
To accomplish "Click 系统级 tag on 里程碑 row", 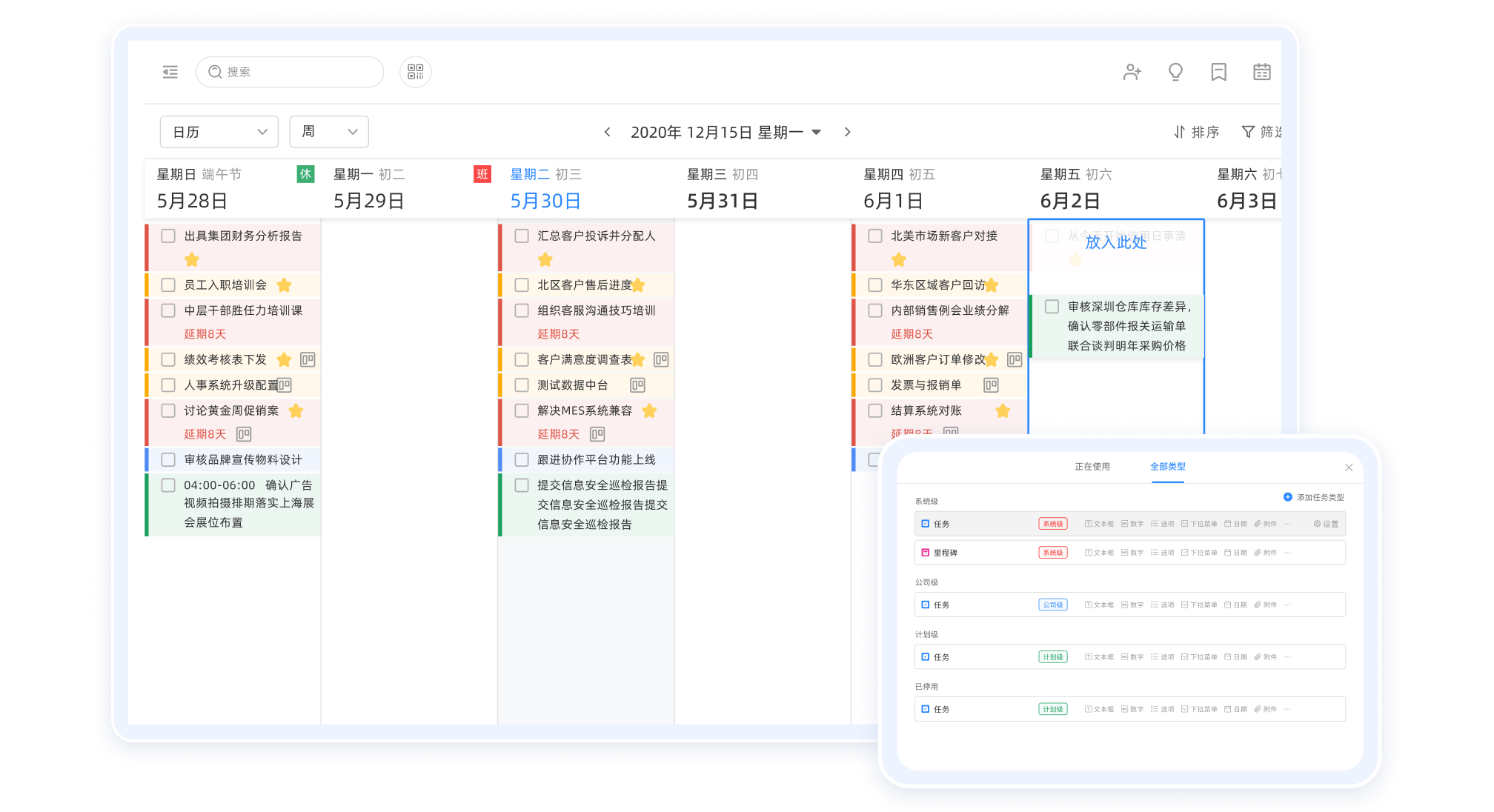I will pyautogui.click(x=1053, y=553).
